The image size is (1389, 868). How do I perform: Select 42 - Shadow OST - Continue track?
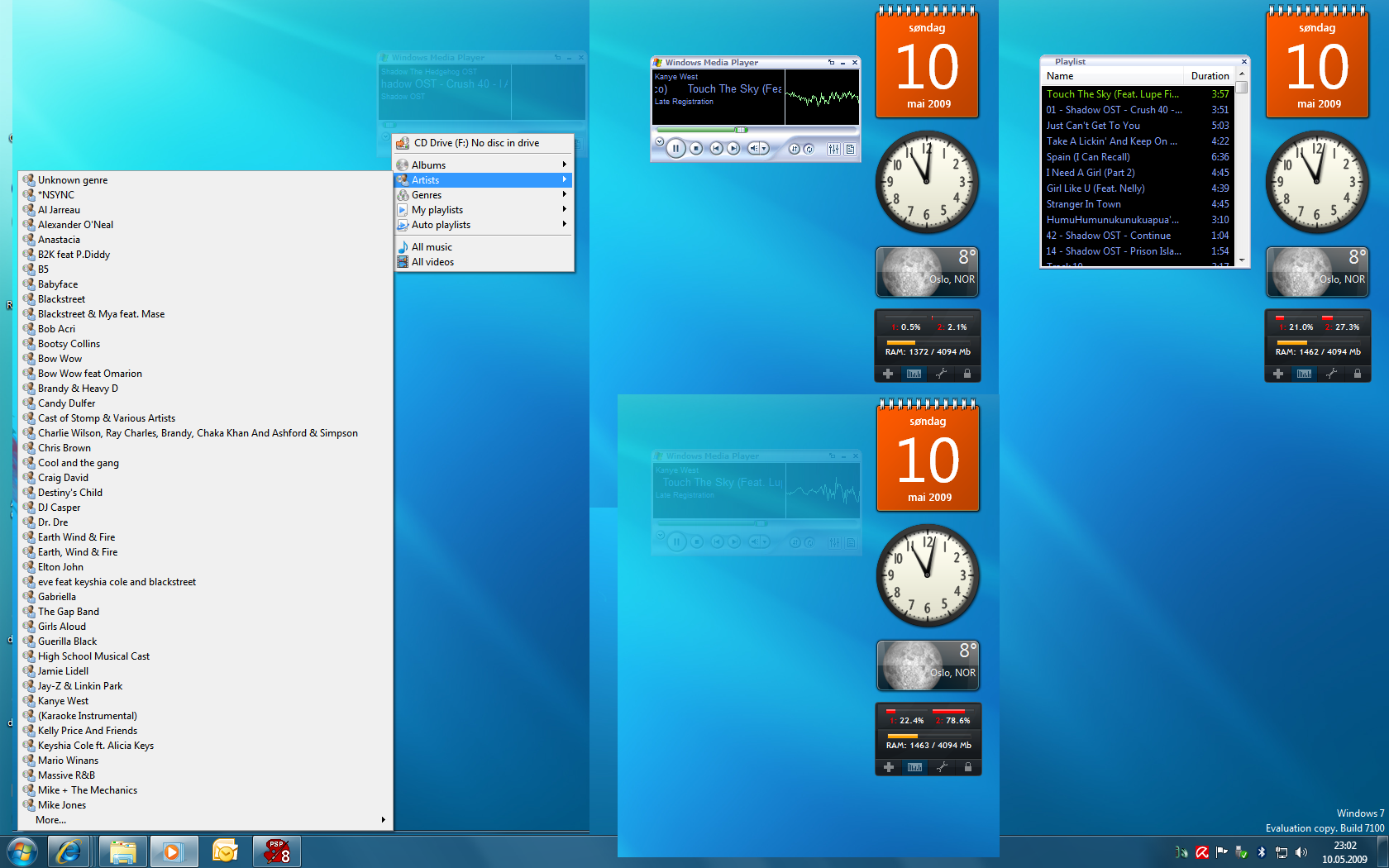coord(1138,236)
